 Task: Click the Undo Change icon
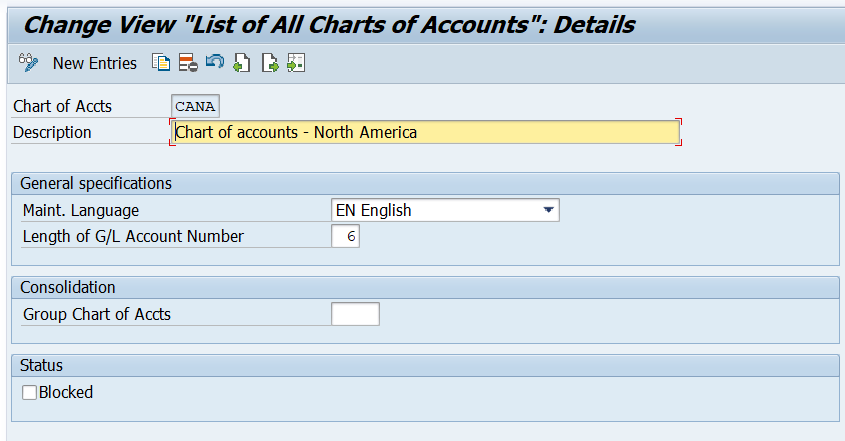214,62
